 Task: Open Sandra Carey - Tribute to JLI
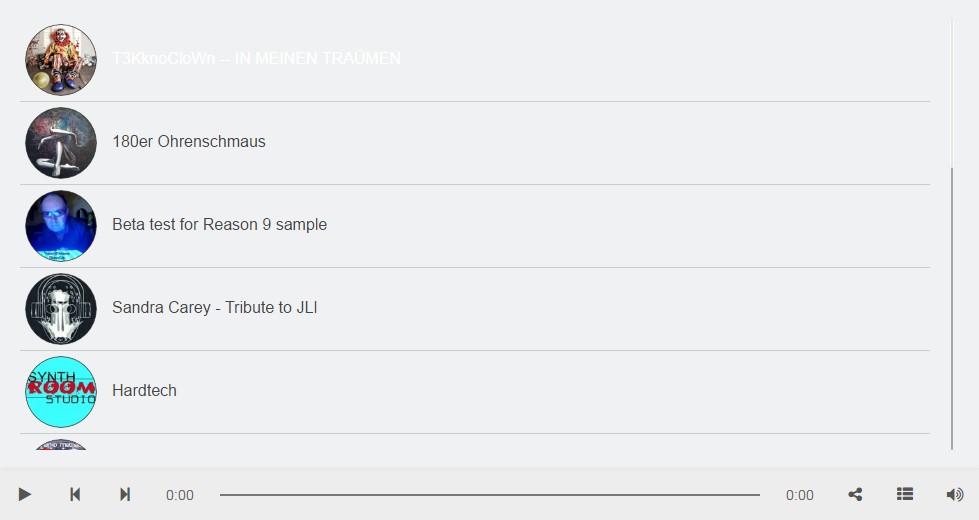[215, 308]
